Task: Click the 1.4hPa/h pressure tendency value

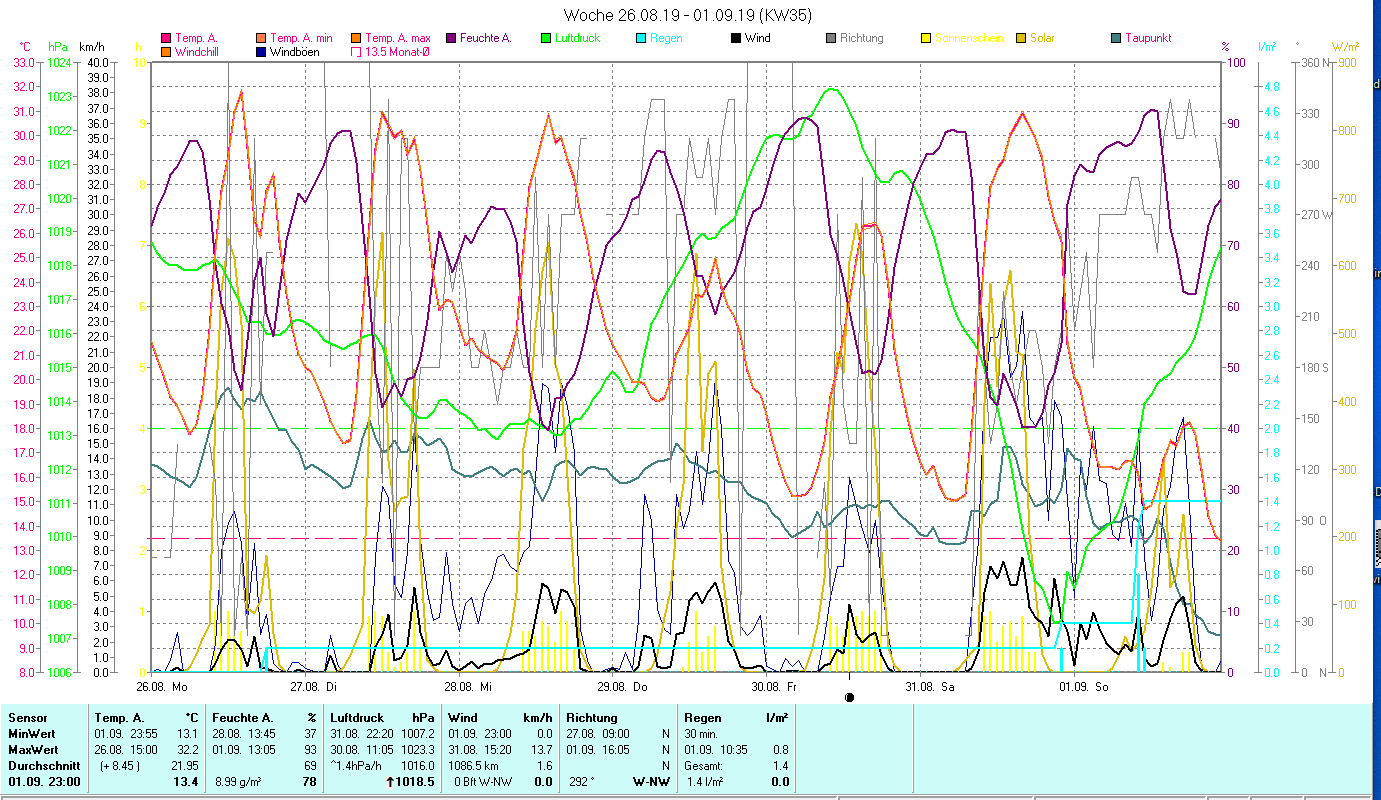Action: tap(357, 766)
